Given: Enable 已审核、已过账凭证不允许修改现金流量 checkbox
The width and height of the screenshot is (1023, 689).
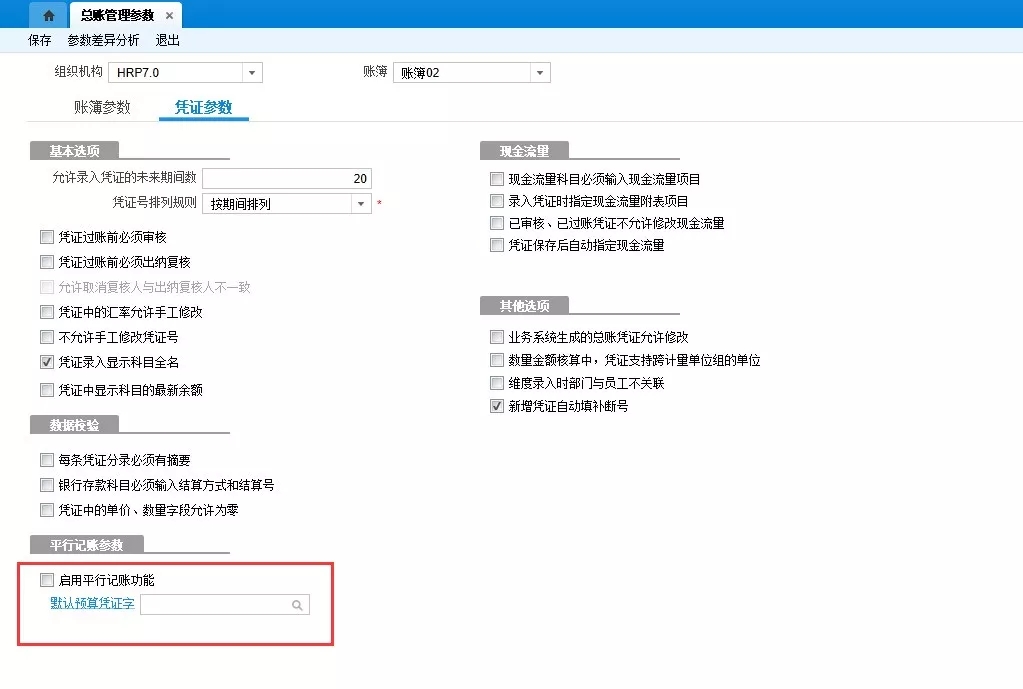Looking at the screenshot, I should tap(497, 223).
